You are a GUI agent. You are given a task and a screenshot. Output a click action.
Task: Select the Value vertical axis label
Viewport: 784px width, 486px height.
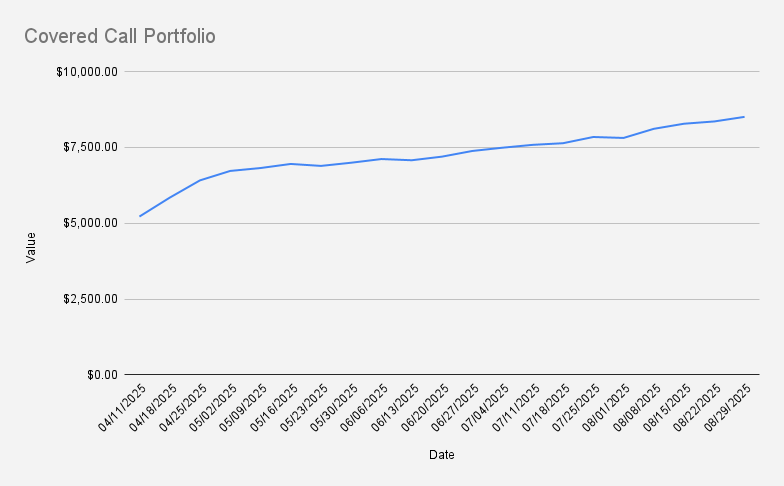(31, 248)
